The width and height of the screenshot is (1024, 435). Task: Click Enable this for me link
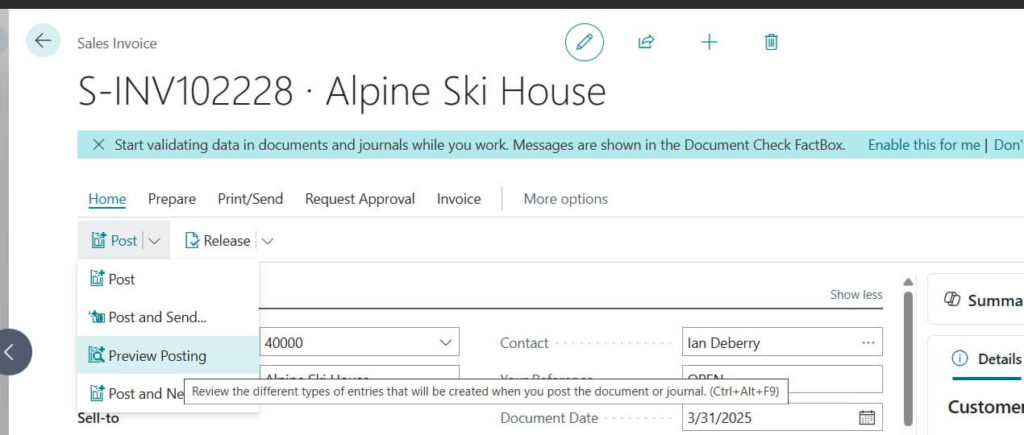(923, 145)
